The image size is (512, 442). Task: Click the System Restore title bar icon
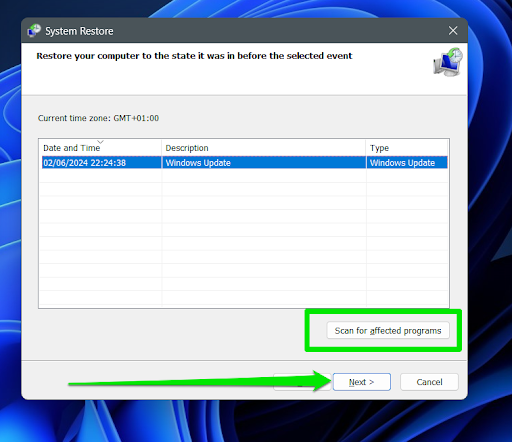[34, 31]
